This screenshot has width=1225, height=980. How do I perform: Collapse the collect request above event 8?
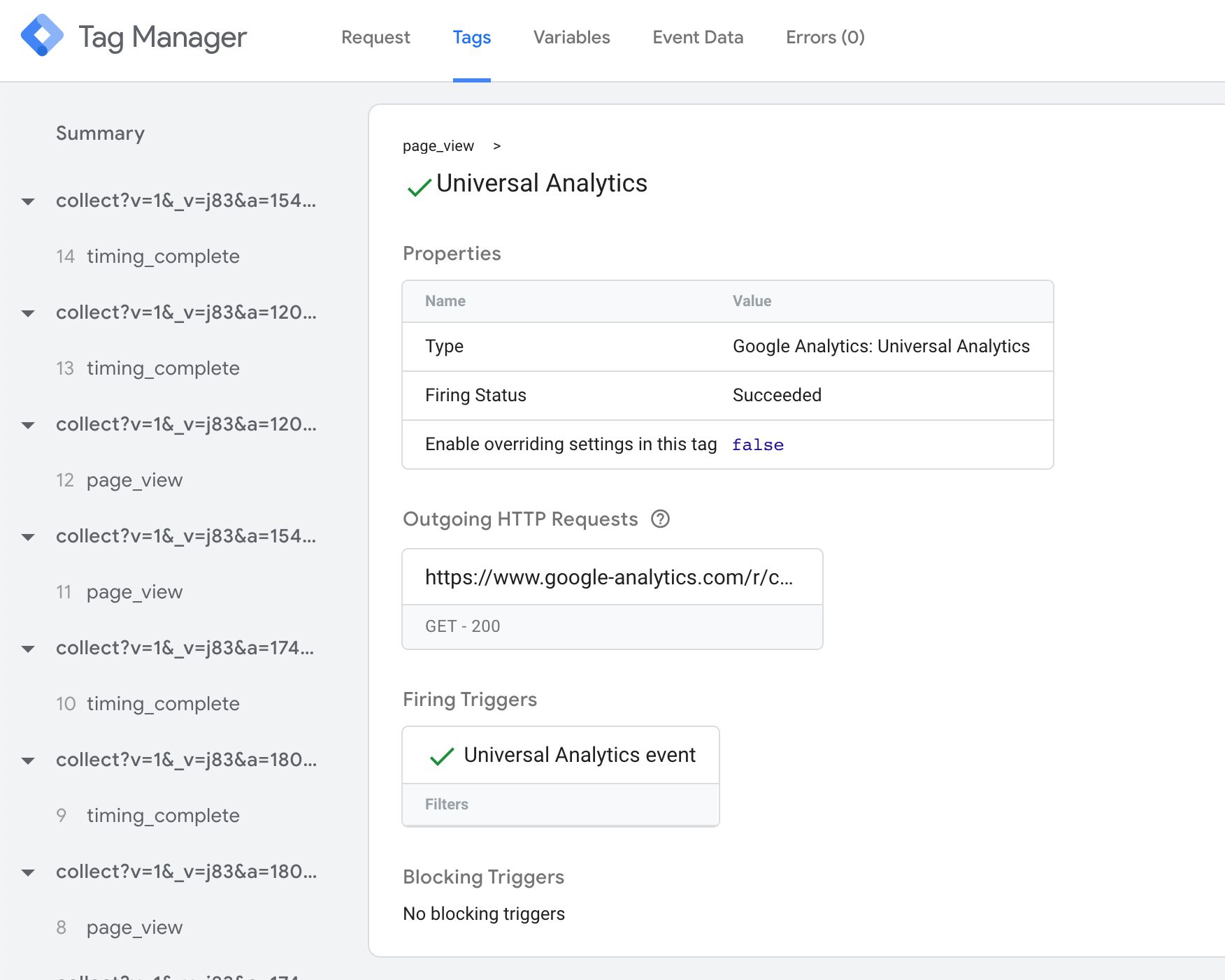(28, 872)
